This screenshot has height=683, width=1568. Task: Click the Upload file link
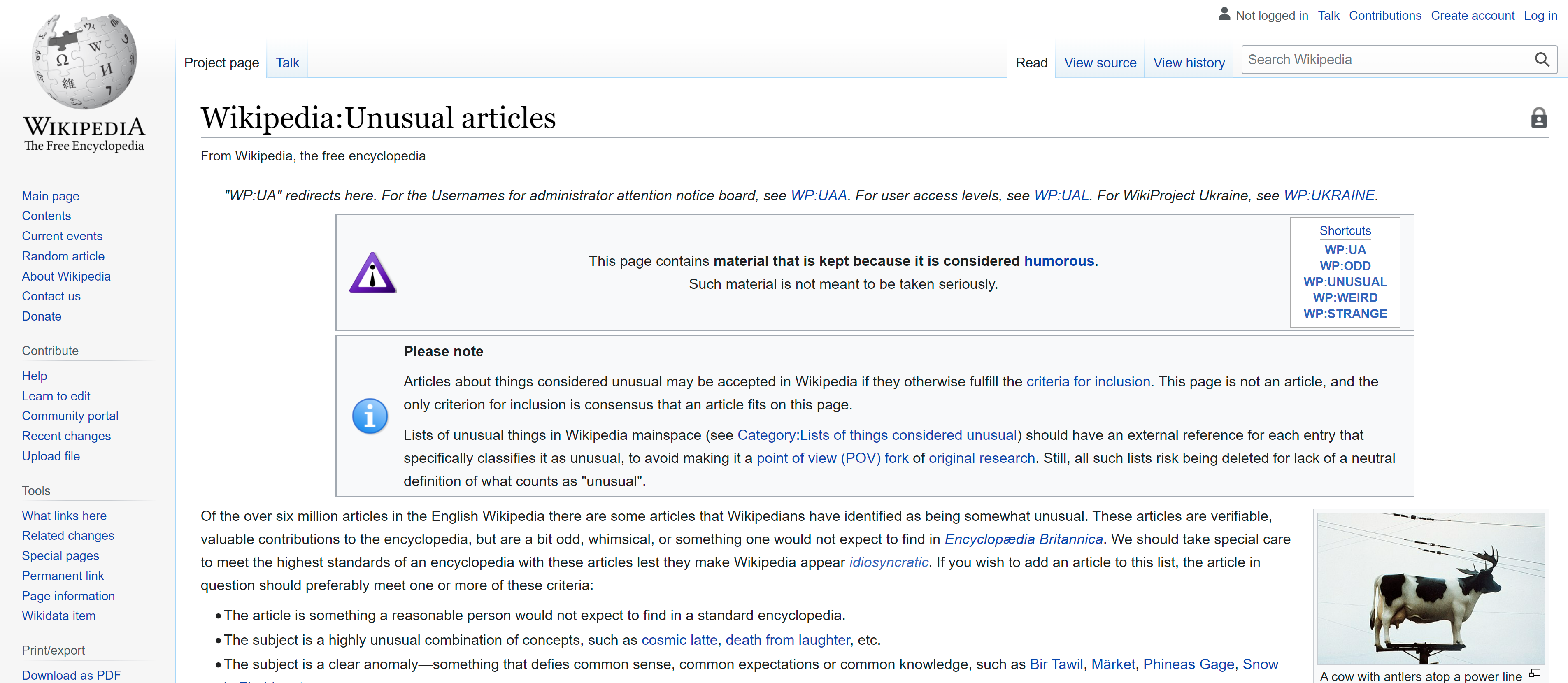(x=51, y=456)
